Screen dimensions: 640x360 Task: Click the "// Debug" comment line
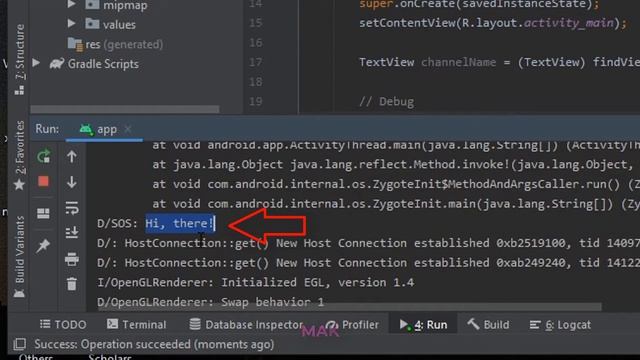(x=386, y=101)
